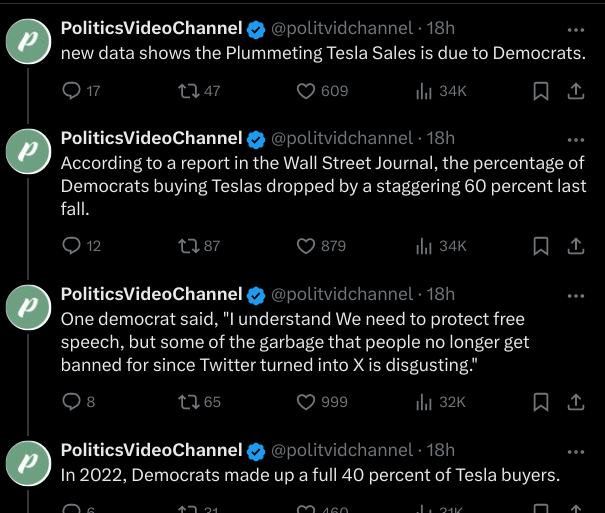Image resolution: width=605 pixels, height=513 pixels.
Task: View the 32K views count analytics
Action: 441,402
